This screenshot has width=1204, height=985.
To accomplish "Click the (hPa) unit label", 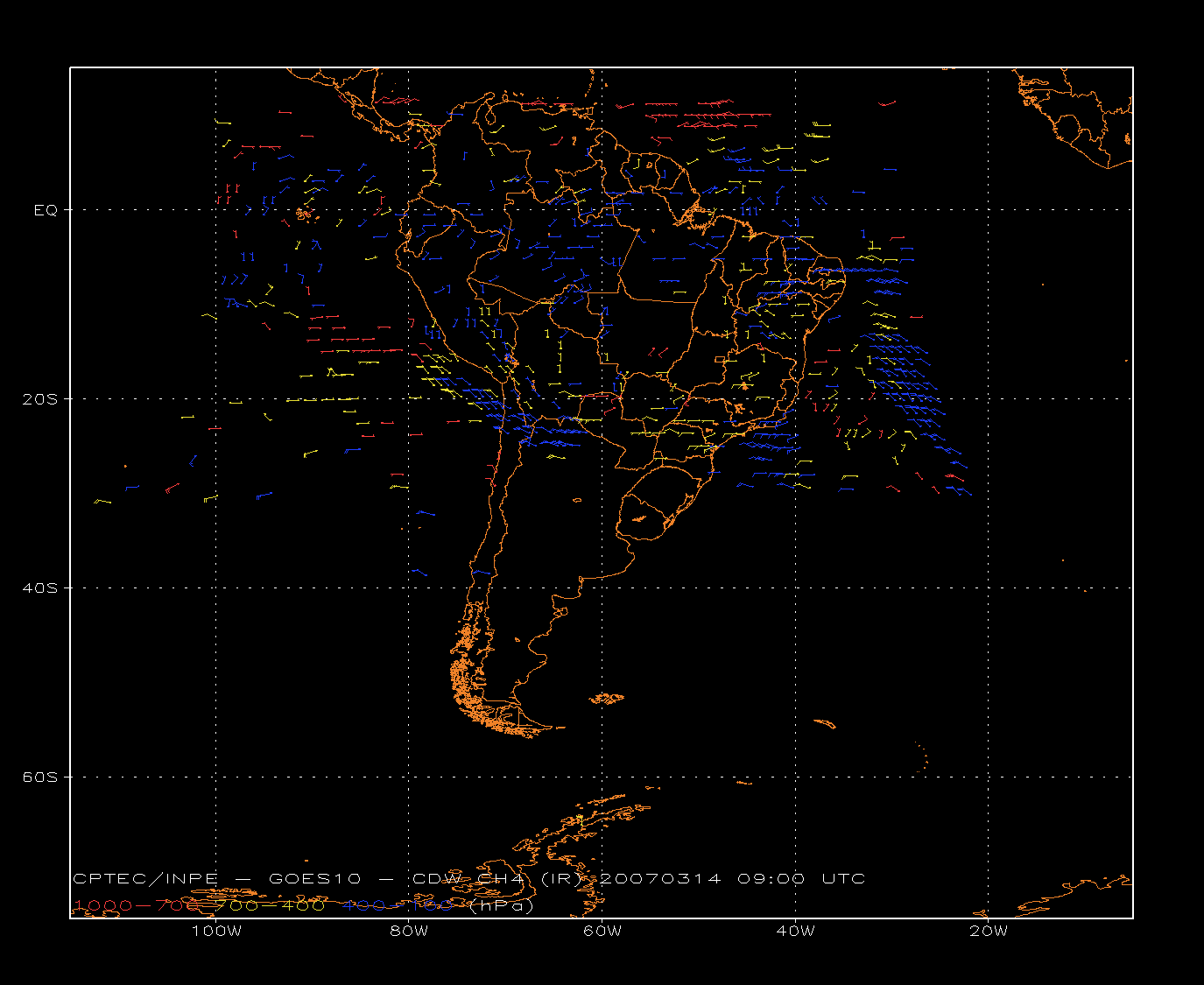I will 501,905.
